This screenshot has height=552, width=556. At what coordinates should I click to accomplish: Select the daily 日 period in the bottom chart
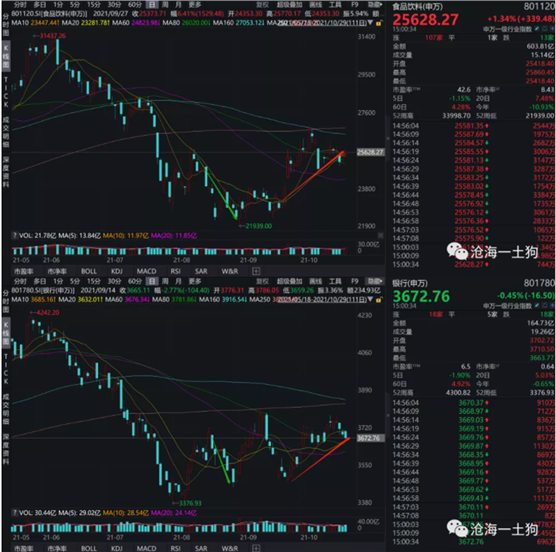pos(152,281)
